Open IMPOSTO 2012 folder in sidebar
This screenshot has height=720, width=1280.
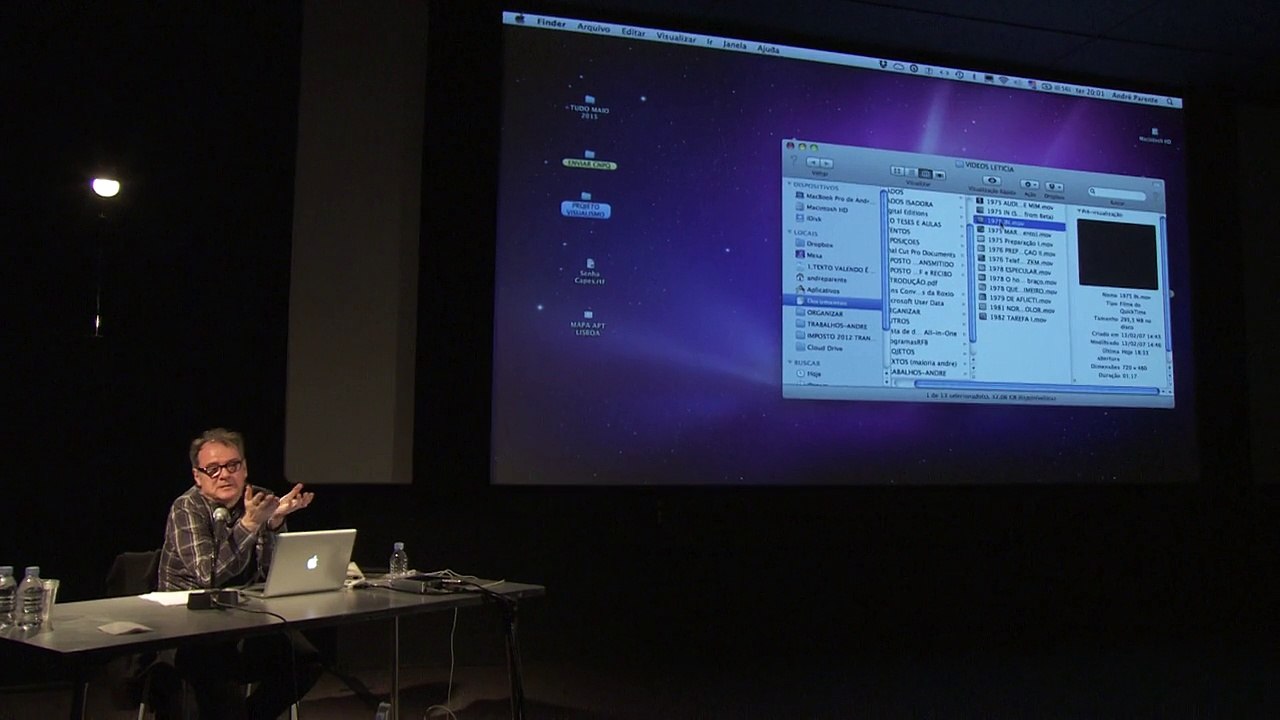[x=836, y=337]
